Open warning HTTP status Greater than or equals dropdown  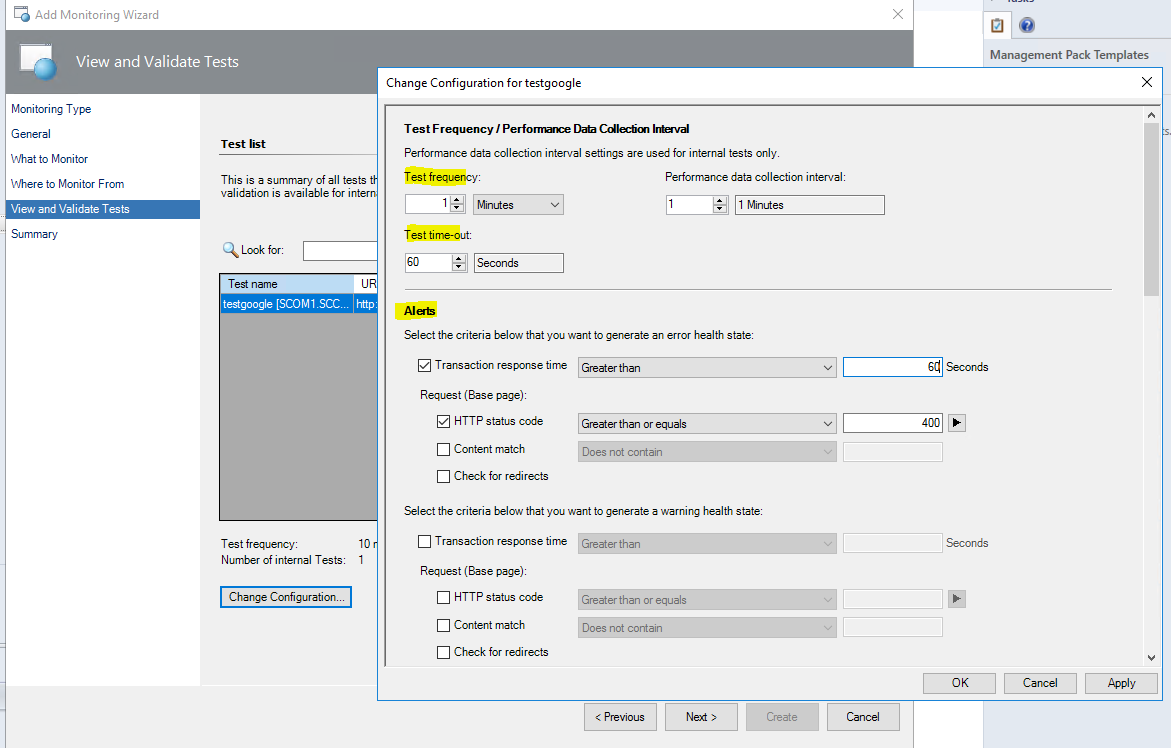pos(707,599)
